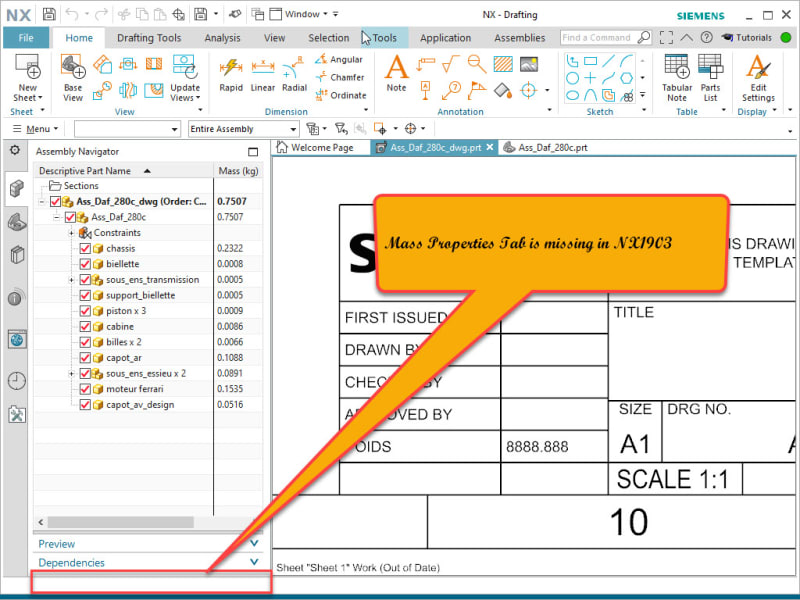800x600 pixels.
Task: Open Edit Settings
Action: [x=758, y=78]
